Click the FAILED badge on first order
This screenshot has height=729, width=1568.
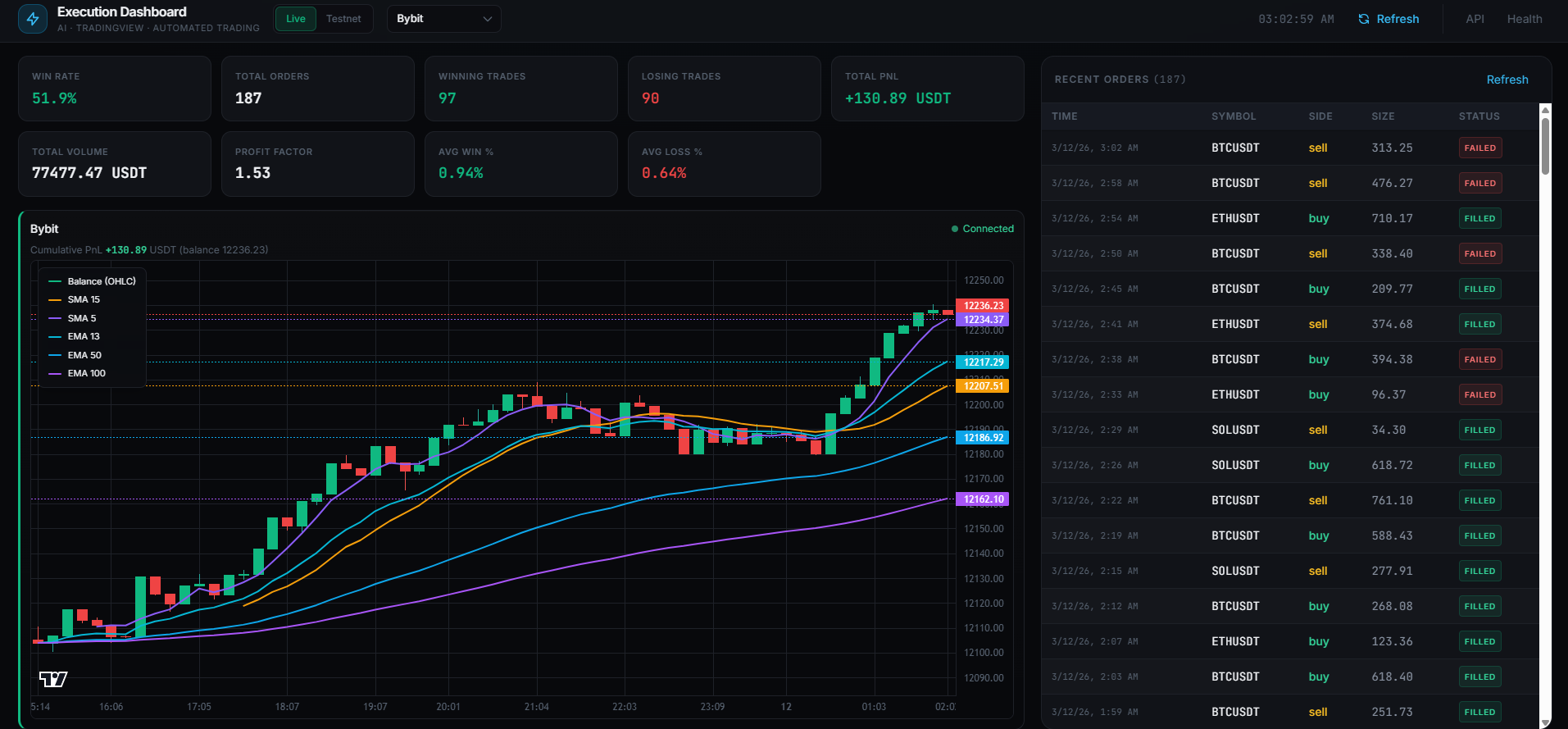point(1479,148)
